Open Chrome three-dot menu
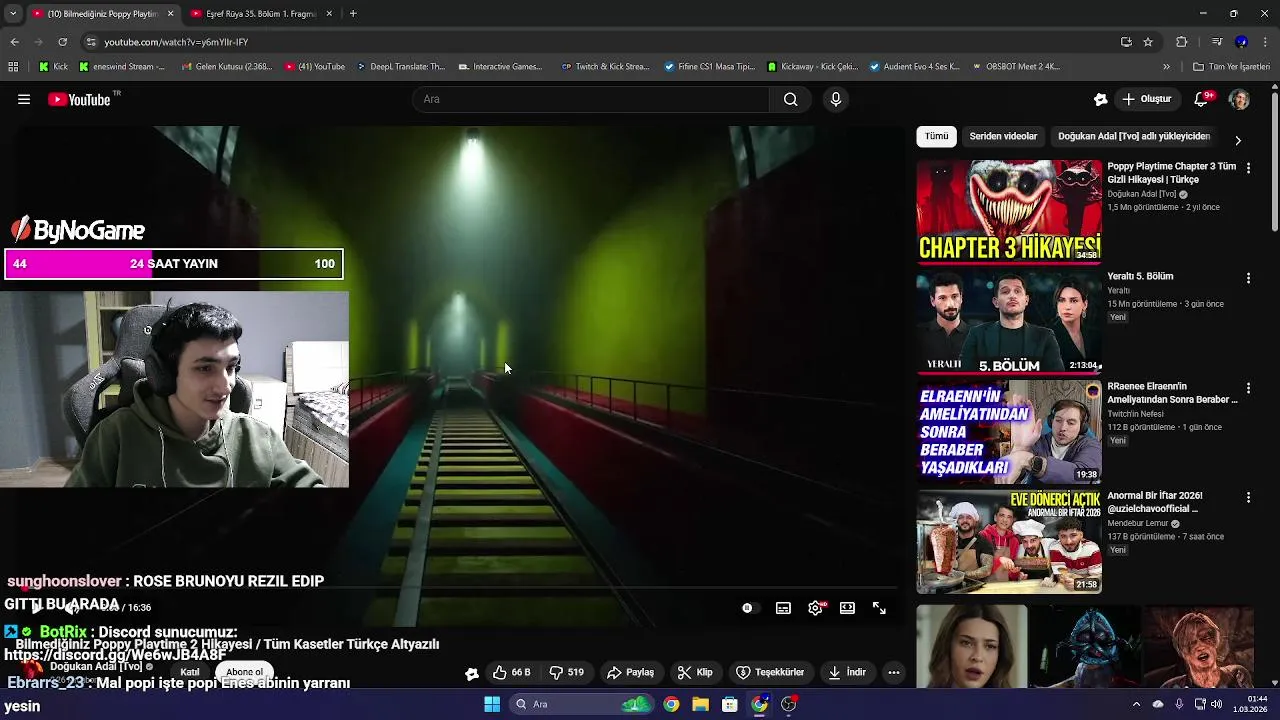This screenshot has height=720, width=1280. tap(1266, 42)
